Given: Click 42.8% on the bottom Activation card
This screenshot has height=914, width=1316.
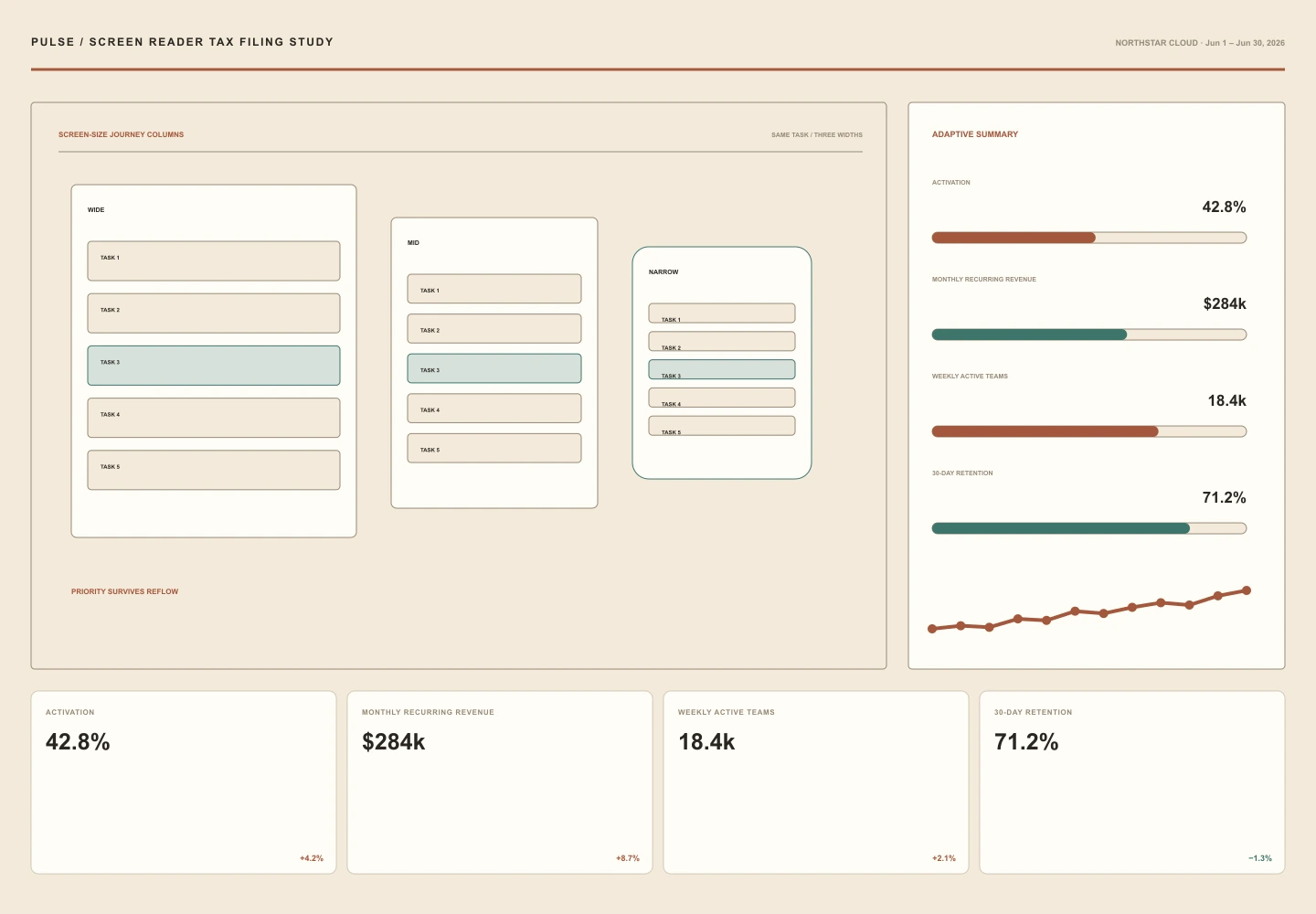Looking at the screenshot, I should click(x=78, y=742).
